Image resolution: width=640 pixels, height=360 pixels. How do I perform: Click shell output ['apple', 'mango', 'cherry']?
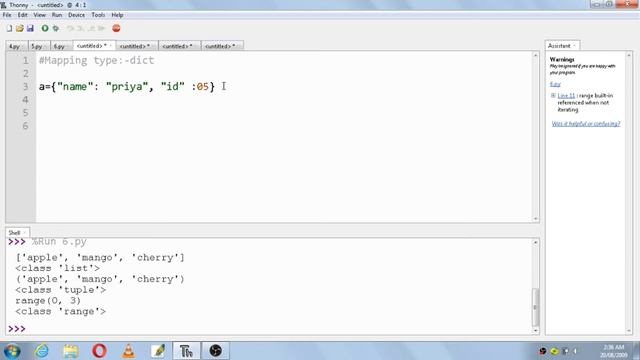(100, 258)
